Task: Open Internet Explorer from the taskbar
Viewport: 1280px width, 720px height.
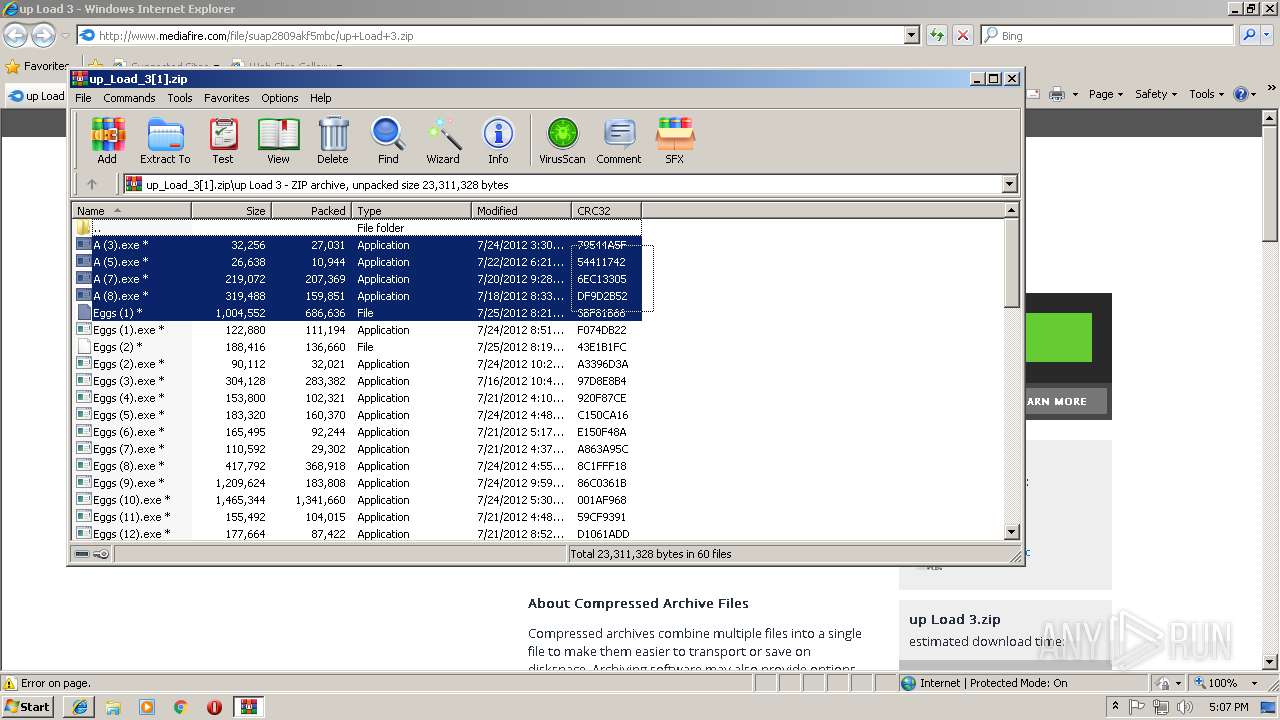Action: click(80, 707)
